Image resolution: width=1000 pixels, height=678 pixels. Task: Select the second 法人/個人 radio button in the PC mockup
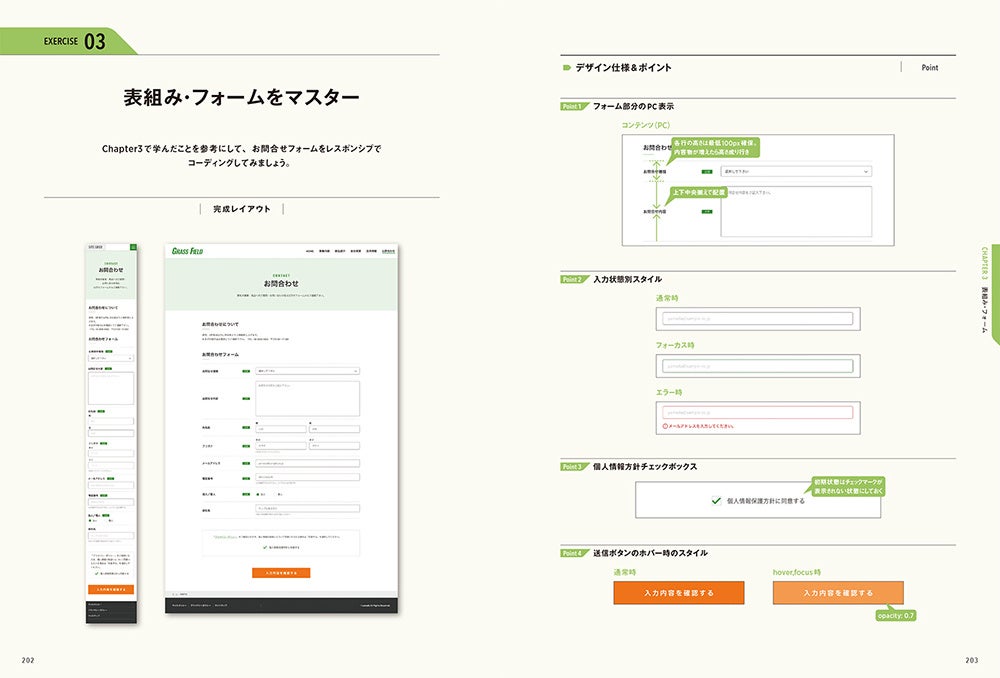tap(276, 494)
